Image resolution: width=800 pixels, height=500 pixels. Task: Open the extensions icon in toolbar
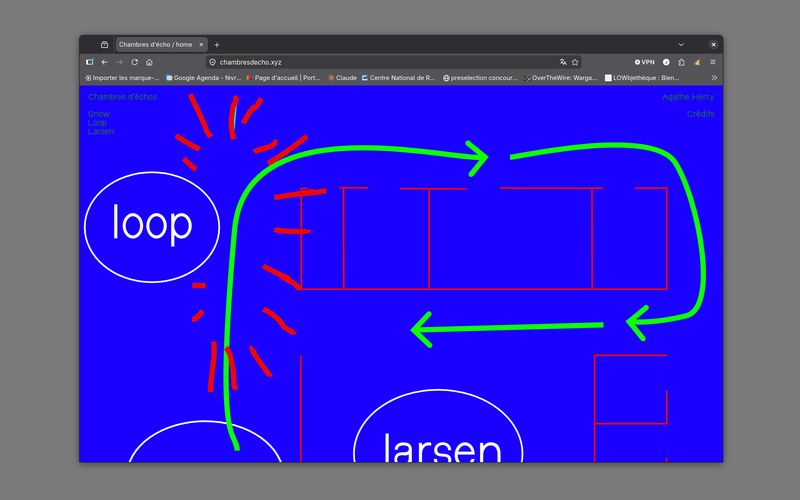[681, 62]
